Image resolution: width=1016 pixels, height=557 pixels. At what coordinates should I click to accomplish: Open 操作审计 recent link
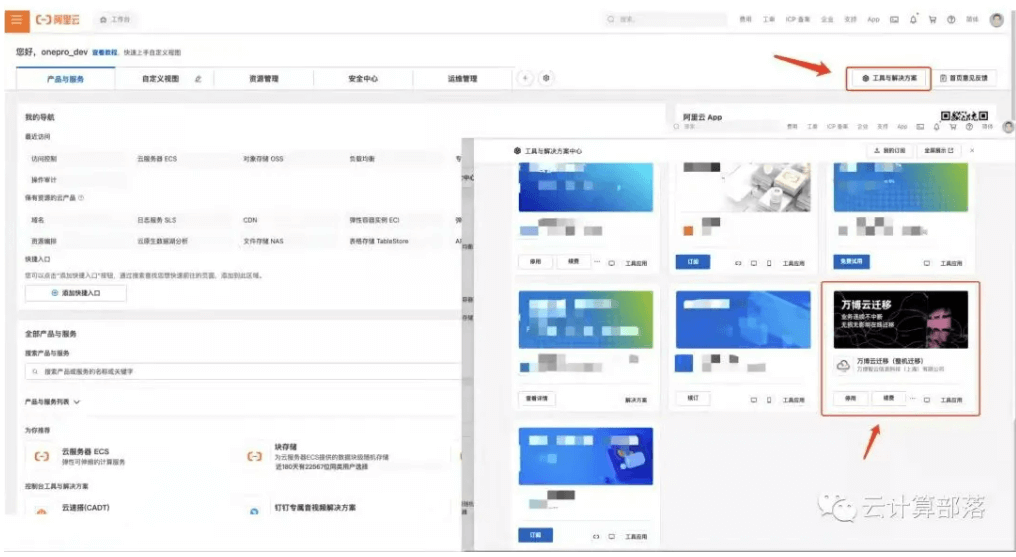coord(44,180)
